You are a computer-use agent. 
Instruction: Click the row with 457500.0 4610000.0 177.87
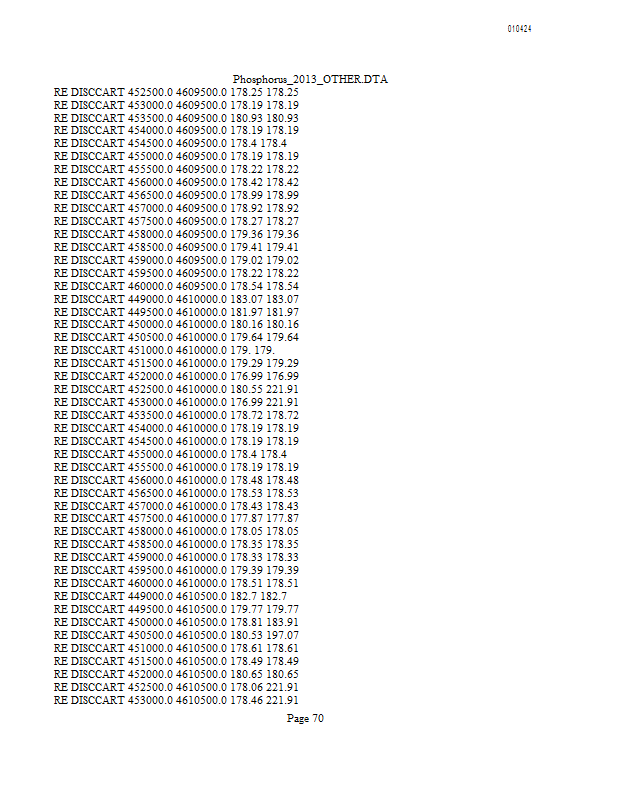pyautogui.click(x=176, y=518)
